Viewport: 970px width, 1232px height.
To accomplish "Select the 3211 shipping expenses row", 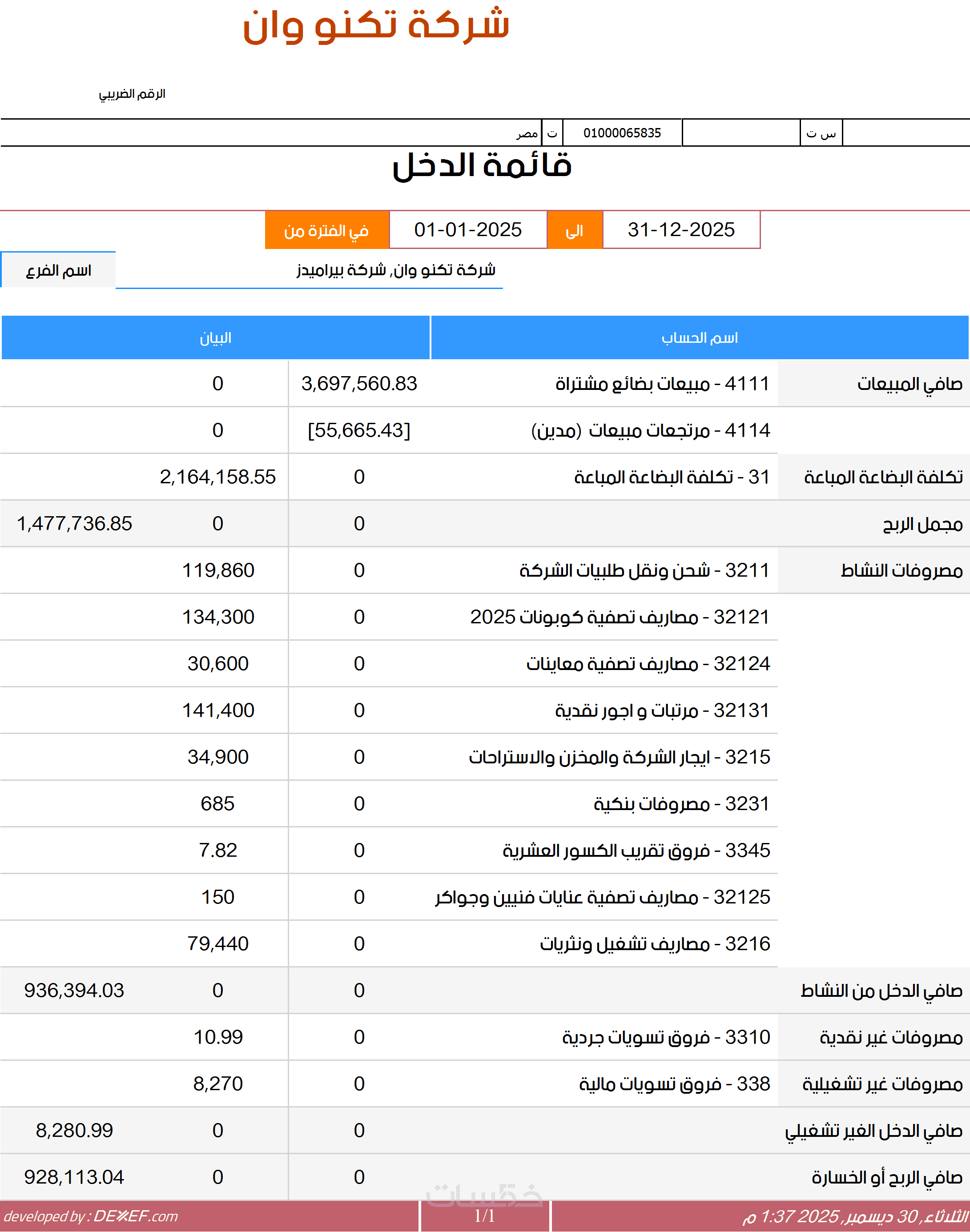I will tap(644, 570).
